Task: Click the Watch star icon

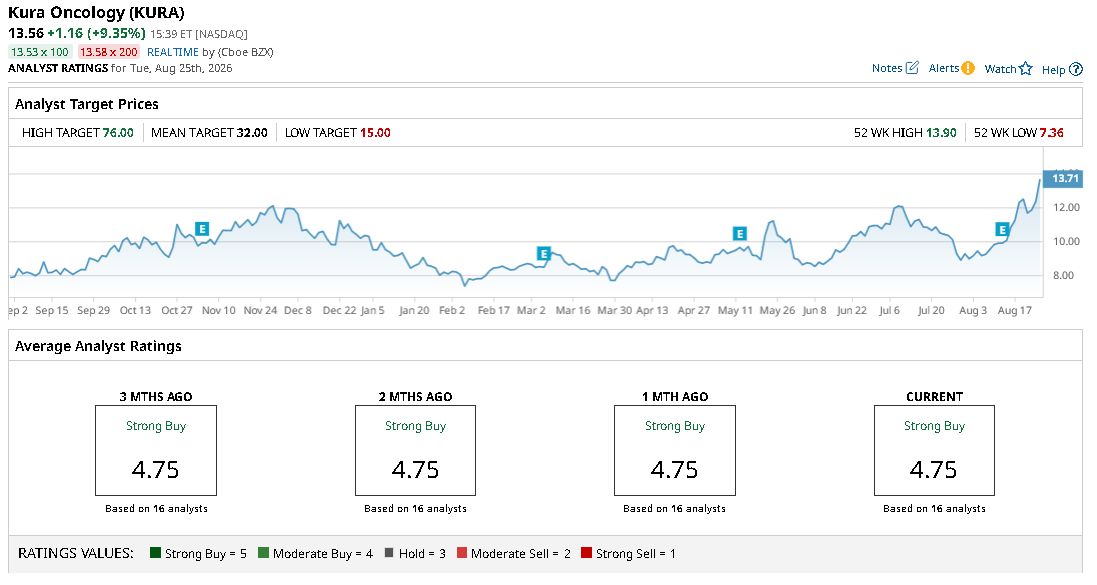Action: 1026,69
